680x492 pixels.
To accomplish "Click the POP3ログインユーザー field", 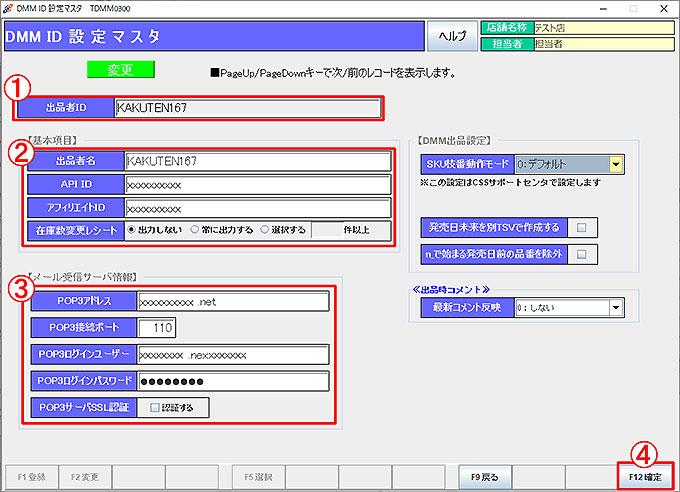I will coord(233,355).
